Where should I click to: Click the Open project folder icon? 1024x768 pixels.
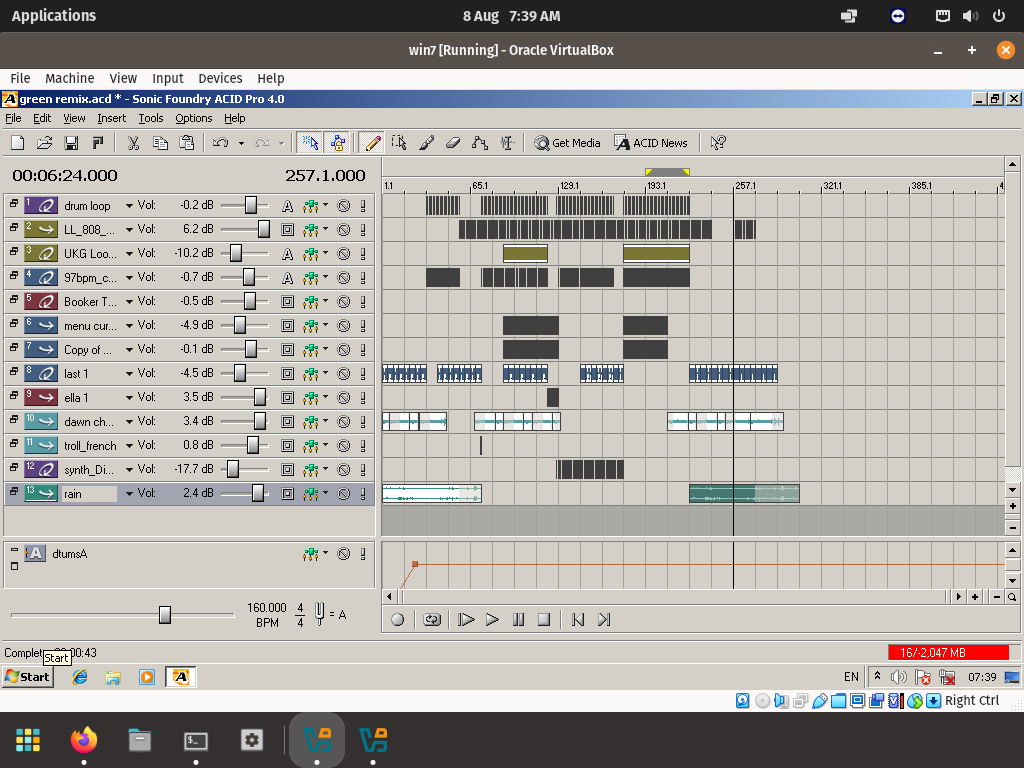[x=44, y=142]
